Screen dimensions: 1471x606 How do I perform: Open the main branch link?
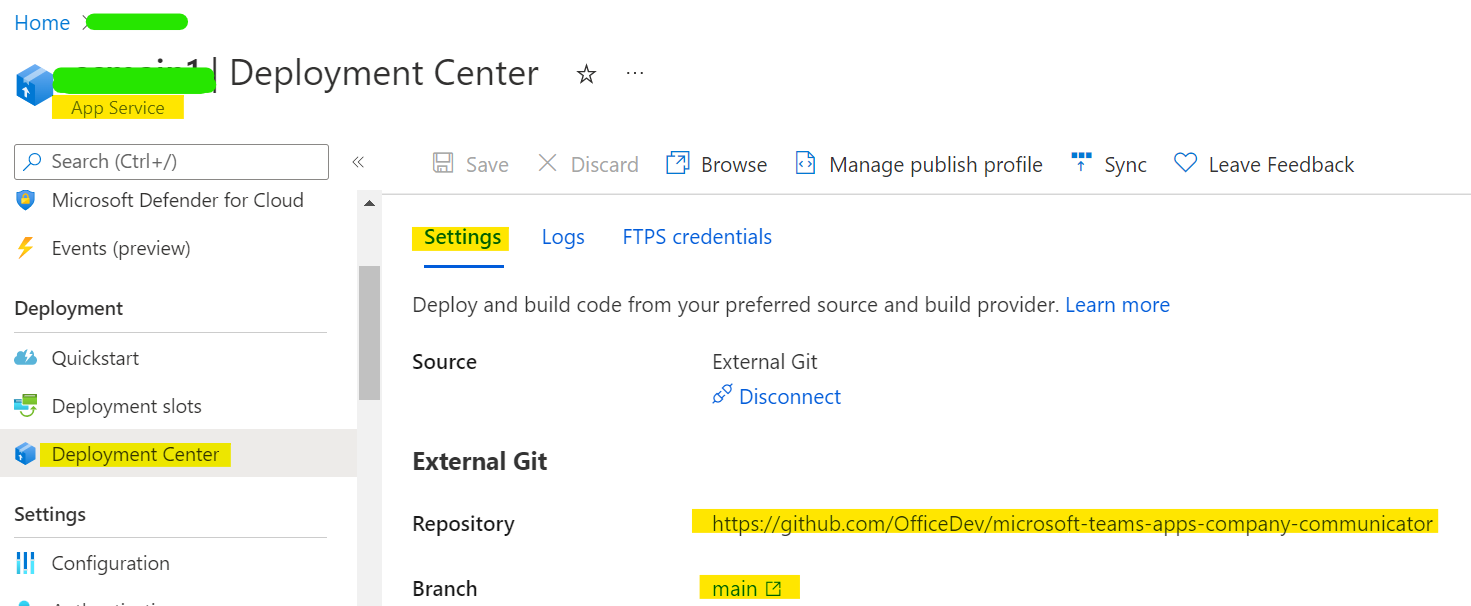(747, 589)
